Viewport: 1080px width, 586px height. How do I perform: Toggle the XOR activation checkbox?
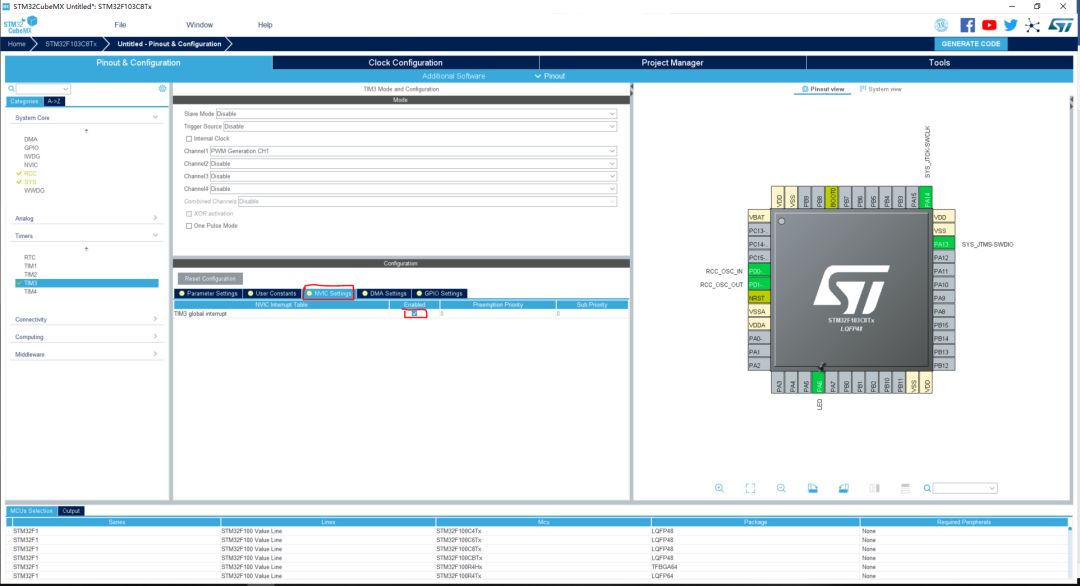[189, 213]
